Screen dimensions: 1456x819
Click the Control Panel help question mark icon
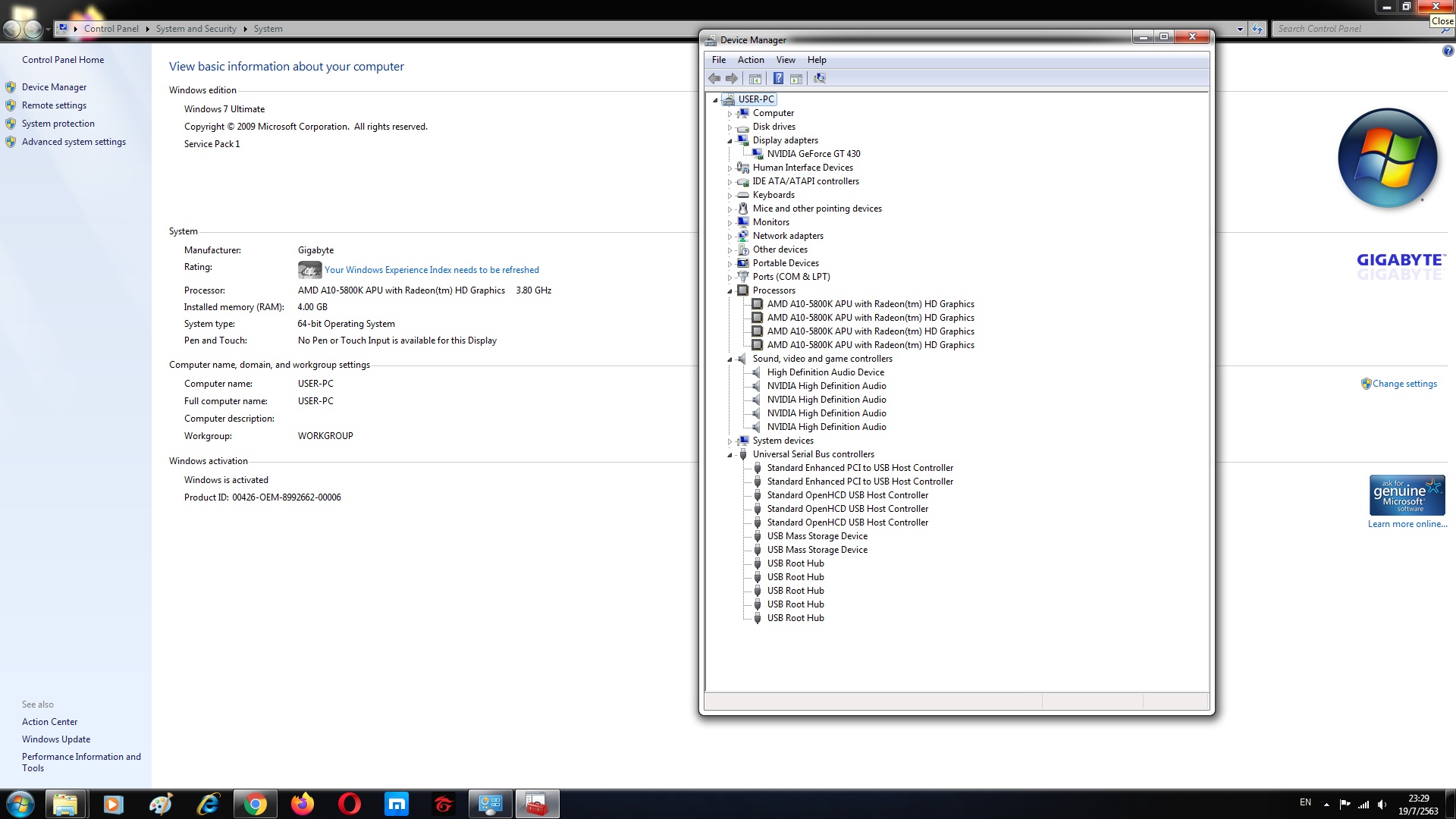coord(1448,52)
